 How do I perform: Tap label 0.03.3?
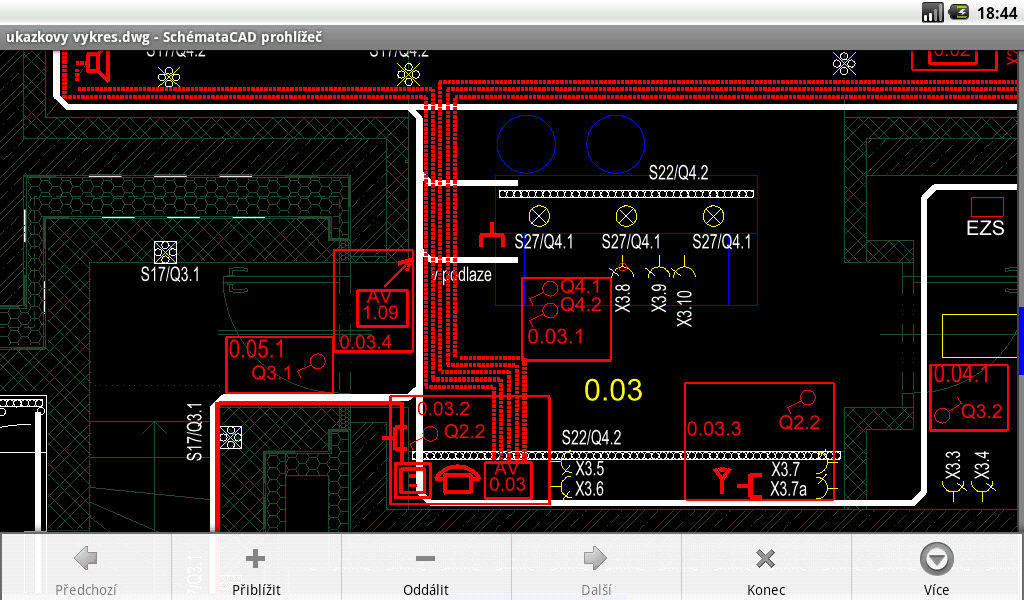(714, 429)
